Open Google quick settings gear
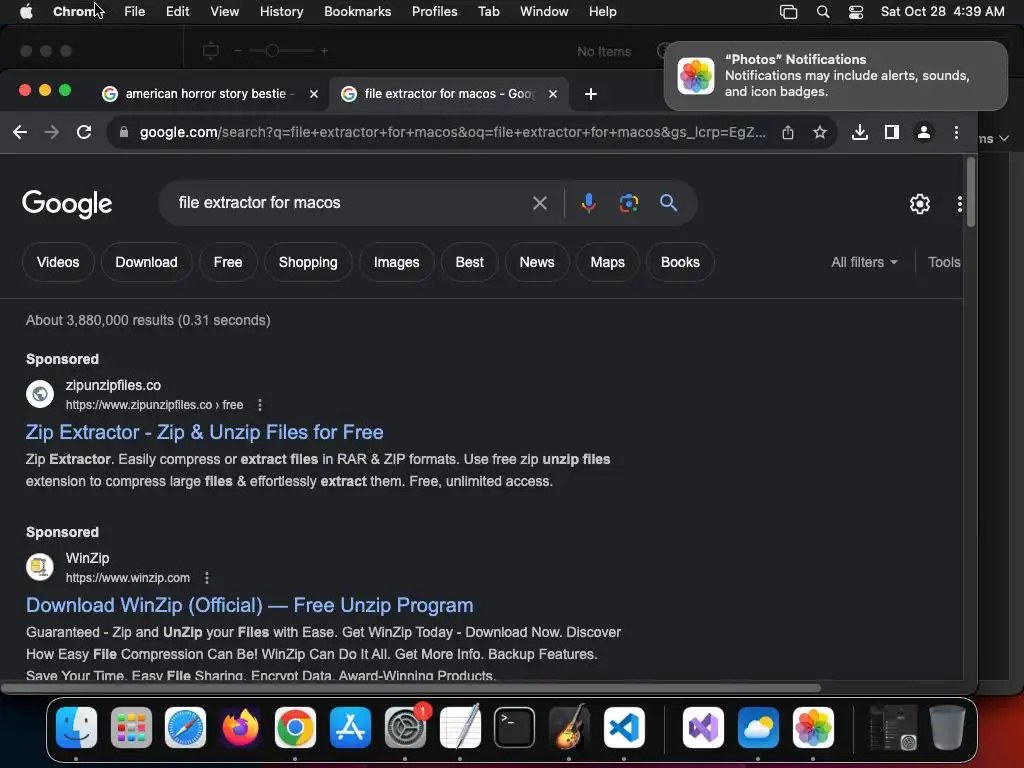 point(920,204)
